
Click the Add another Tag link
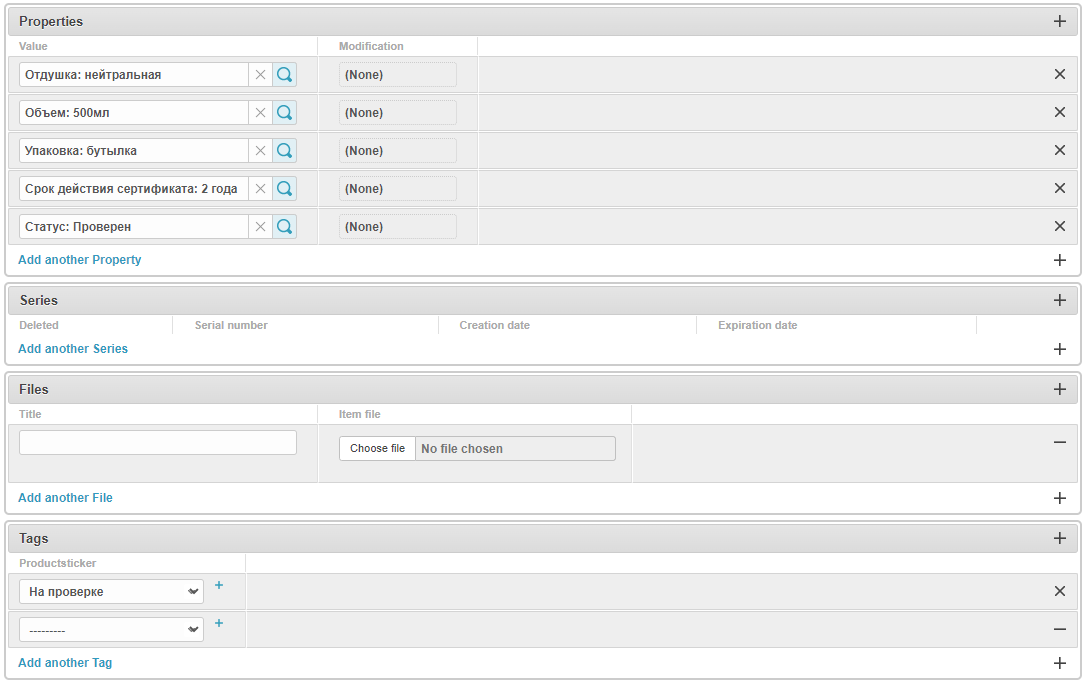pyautogui.click(x=65, y=663)
